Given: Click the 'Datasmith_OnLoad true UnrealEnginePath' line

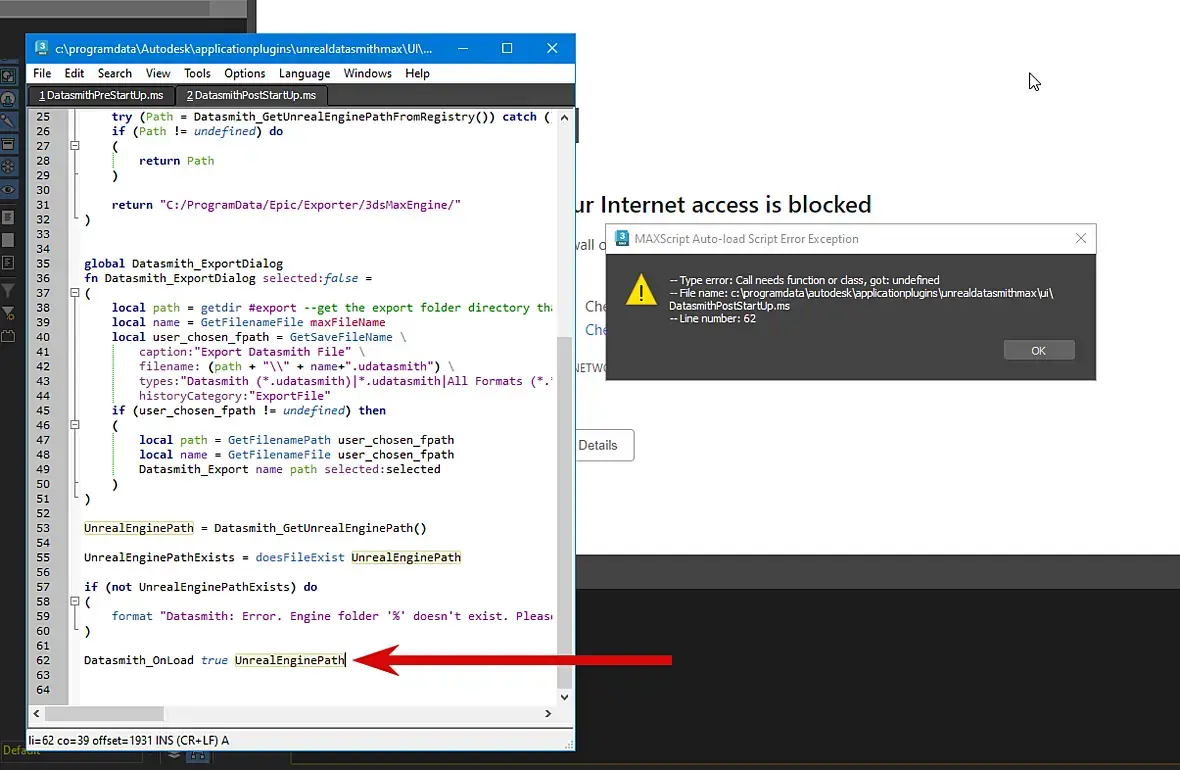Looking at the screenshot, I should [214, 660].
